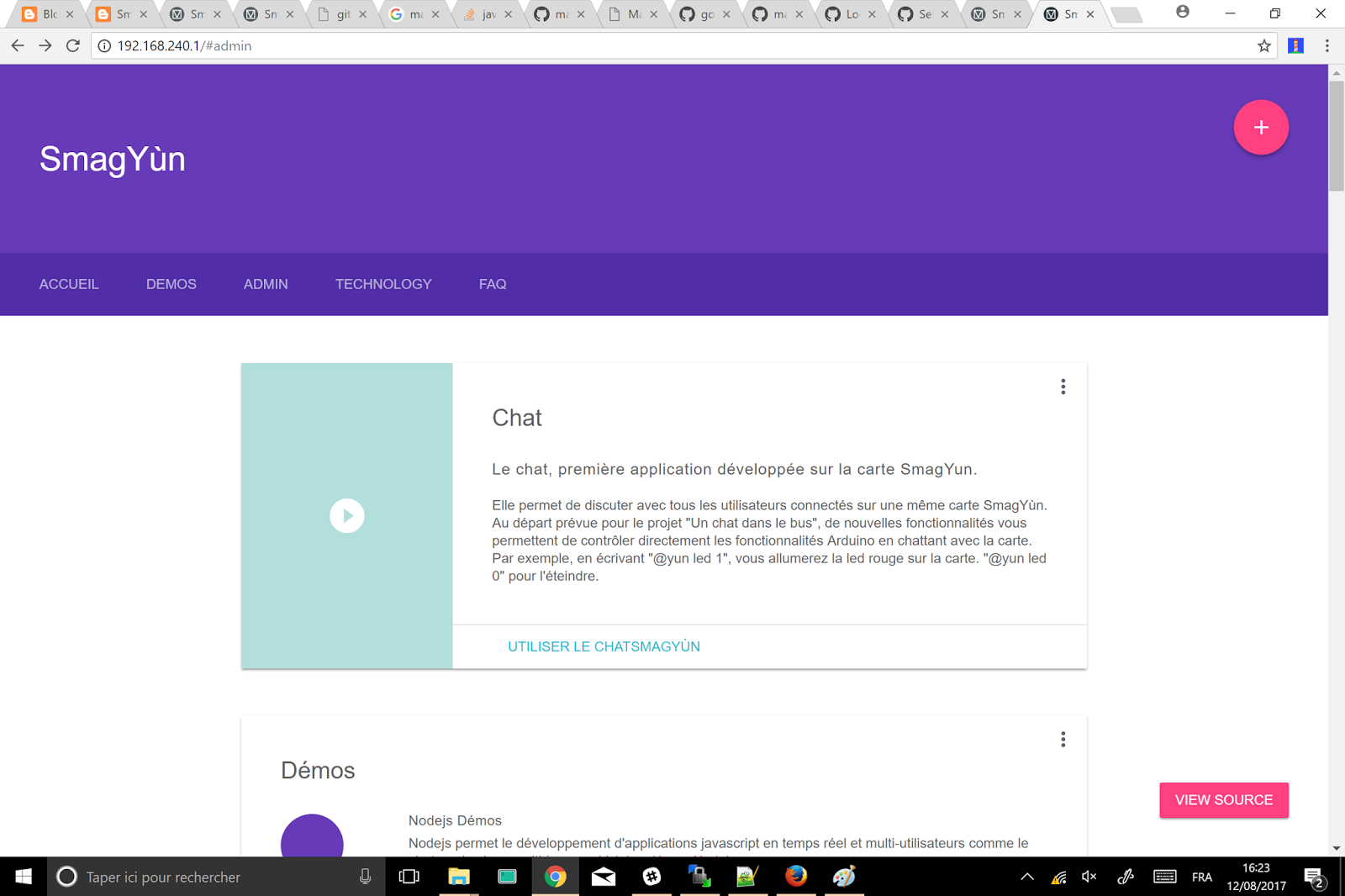Switch to the GitHub 'Se' browser tab
This screenshot has width=1345, height=896.
(x=924, y=14)
